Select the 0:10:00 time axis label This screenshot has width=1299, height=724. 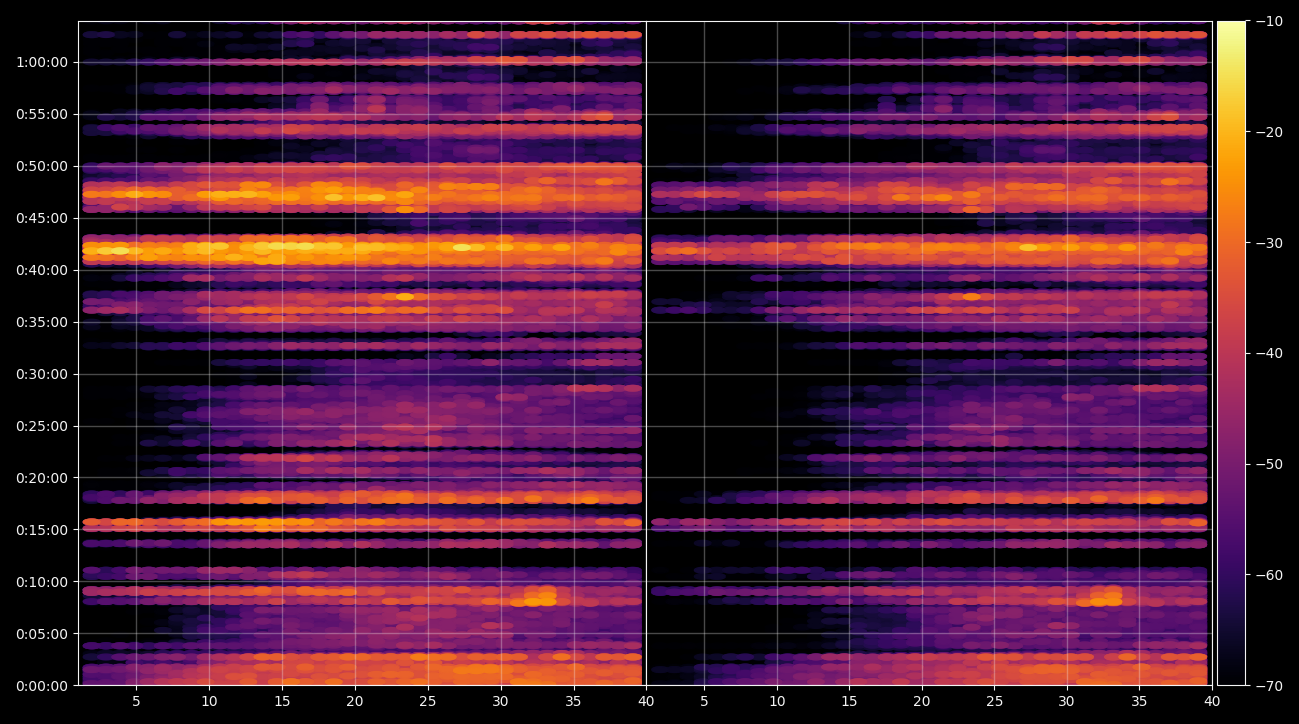pos(42,582)
